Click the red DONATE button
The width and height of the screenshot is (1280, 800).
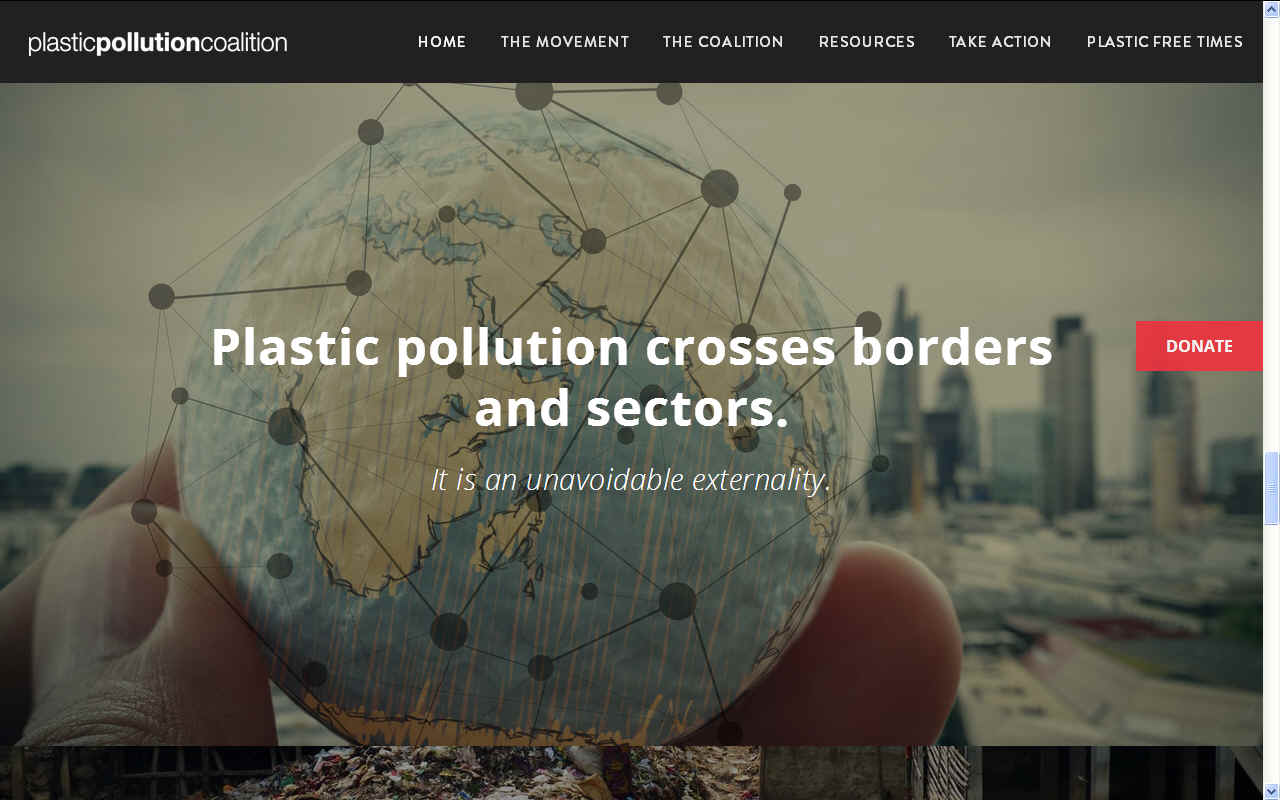1199,346
